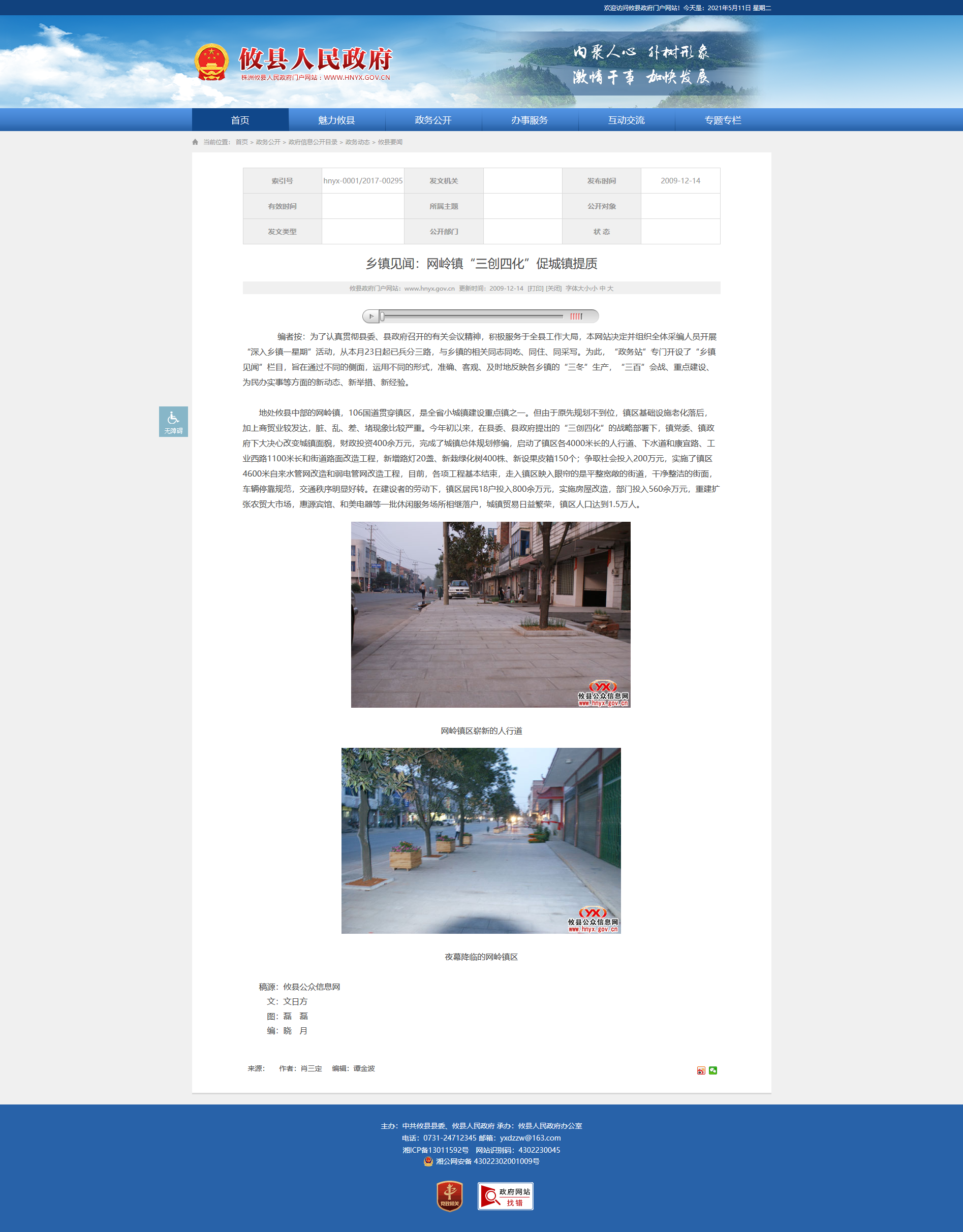Play the article audio reader
The image size is (963, 1232).
click(x=370, y=317)
